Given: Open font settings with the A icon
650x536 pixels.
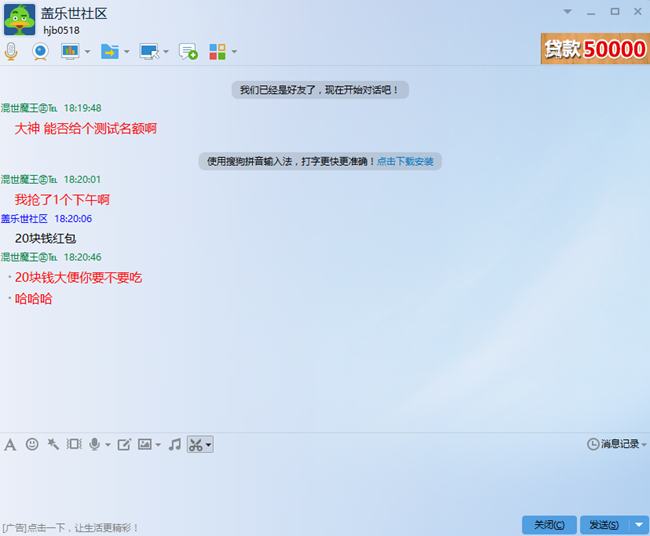Looking at the screenshot, I should [10, 444].
